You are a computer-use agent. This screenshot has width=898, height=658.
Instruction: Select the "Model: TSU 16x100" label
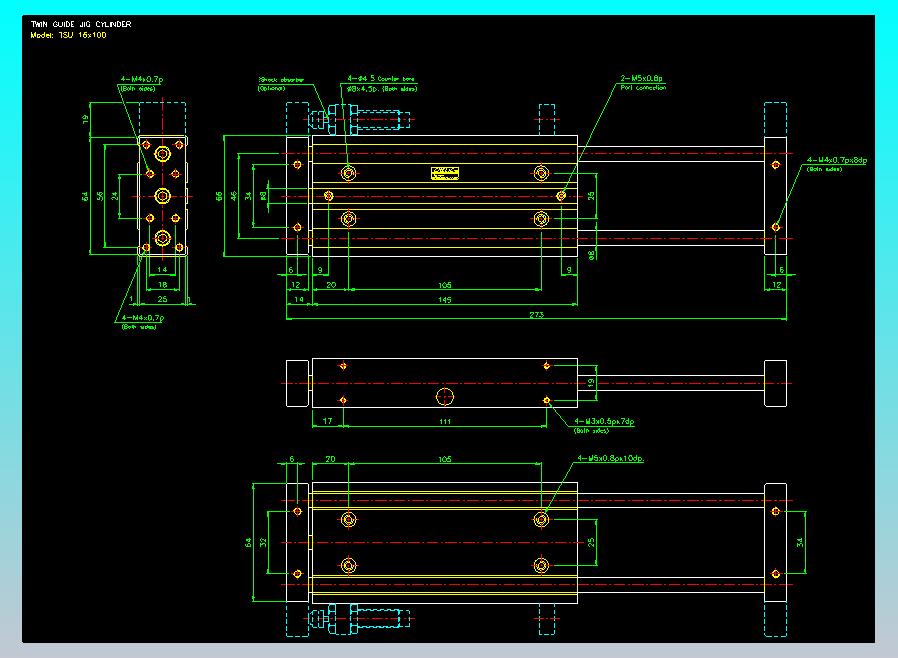[69, 34]
